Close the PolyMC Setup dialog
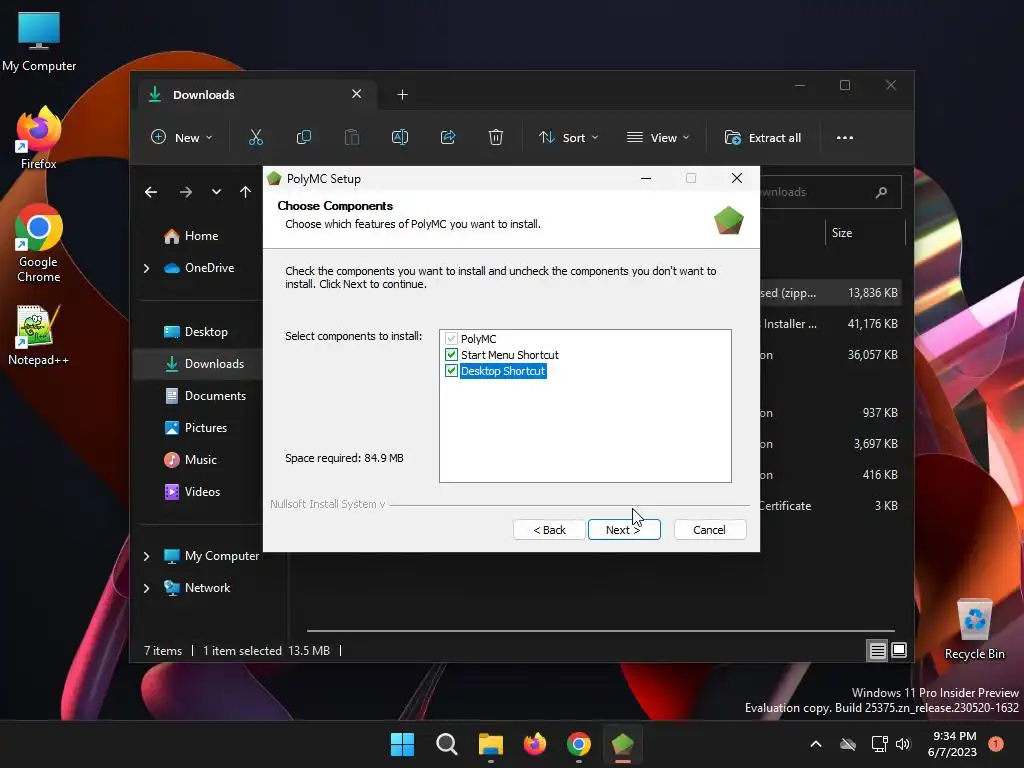Image resolution: width=1024 pixels, height=768 pixels. click(x=737, y=178)
